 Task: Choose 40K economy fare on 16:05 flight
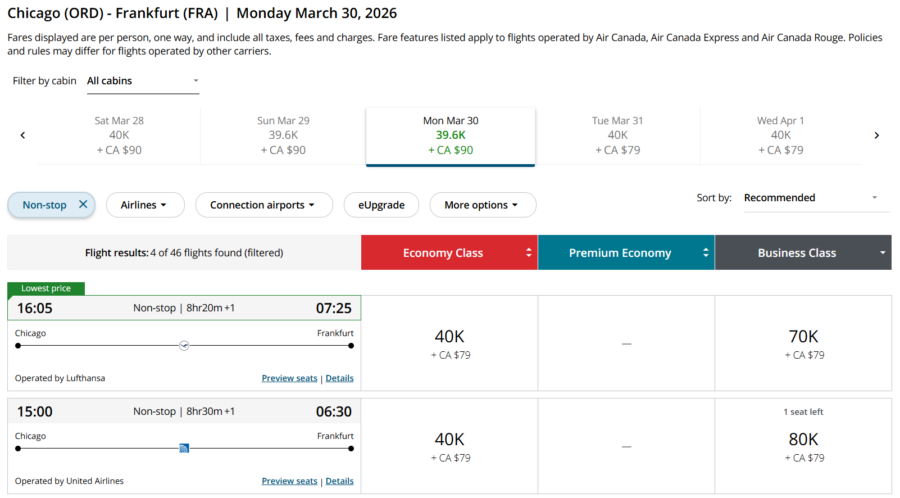449,343
